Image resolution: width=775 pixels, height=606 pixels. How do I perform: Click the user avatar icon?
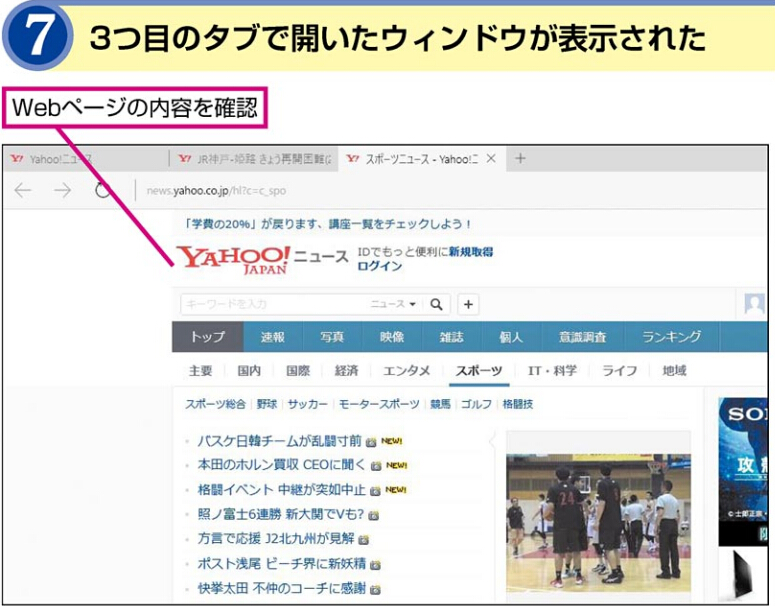[x=754, y=303]
